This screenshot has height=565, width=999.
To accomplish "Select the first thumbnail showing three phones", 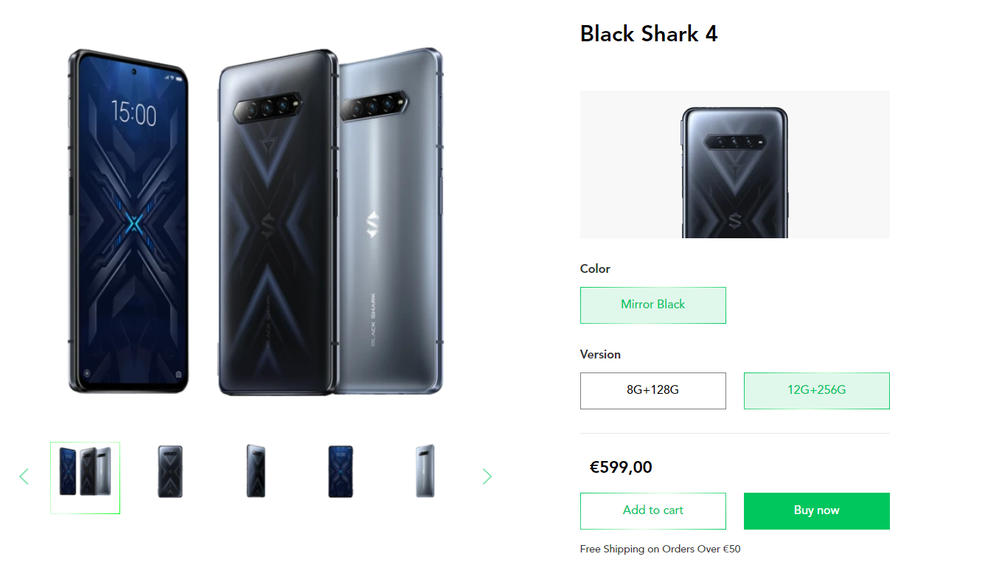I will (x=85, y=477).
